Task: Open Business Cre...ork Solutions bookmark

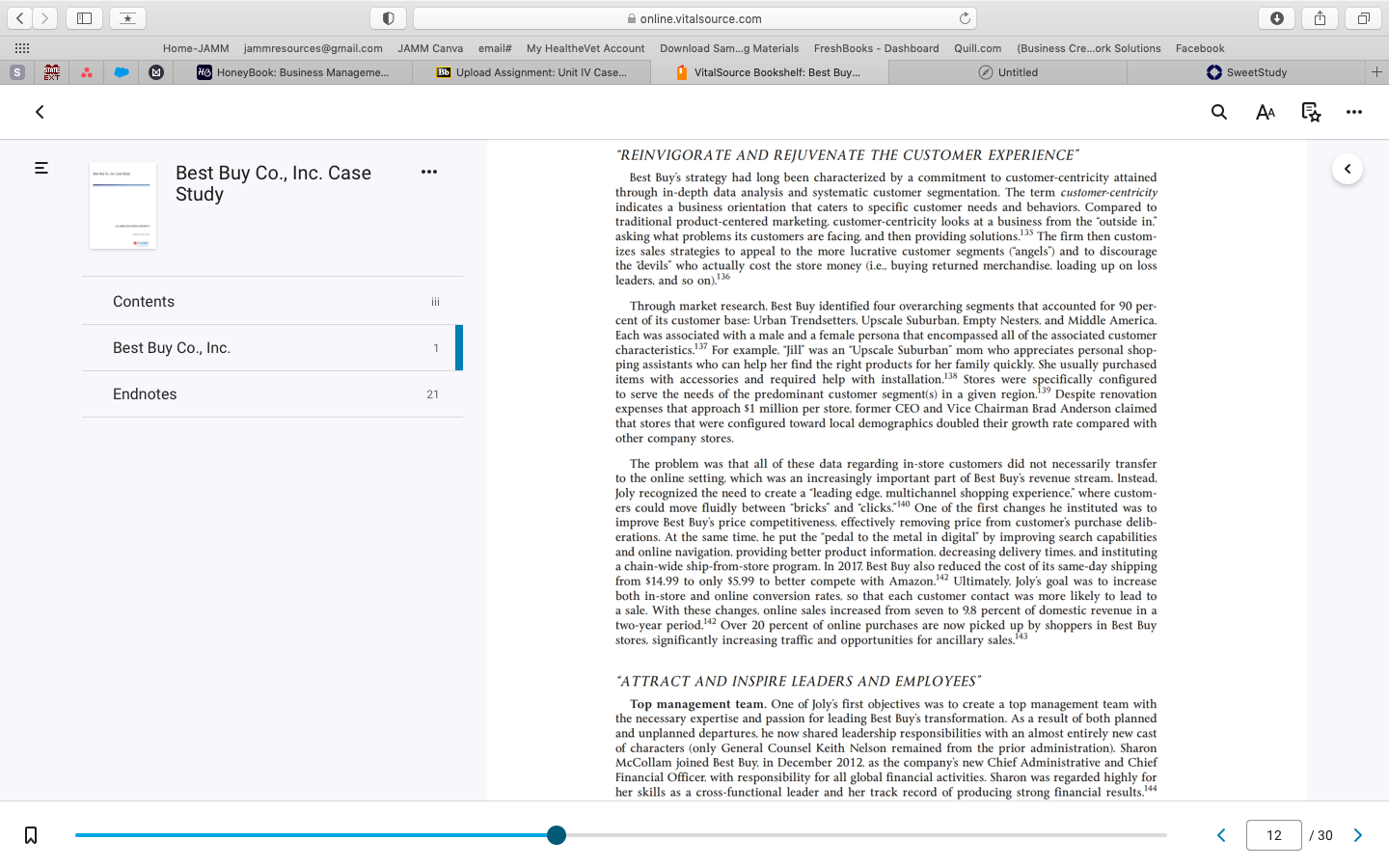Action: (1089, 48)
